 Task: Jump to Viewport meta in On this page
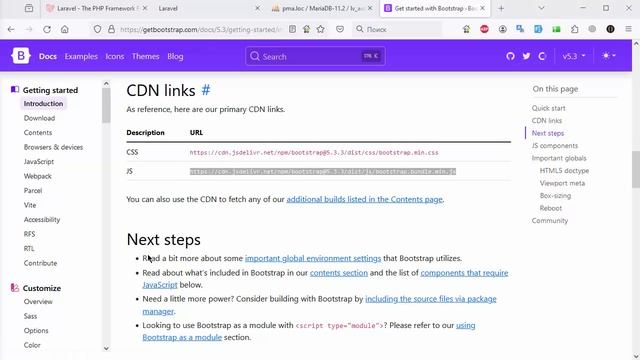pyautogui.click(x=562, y=183)
